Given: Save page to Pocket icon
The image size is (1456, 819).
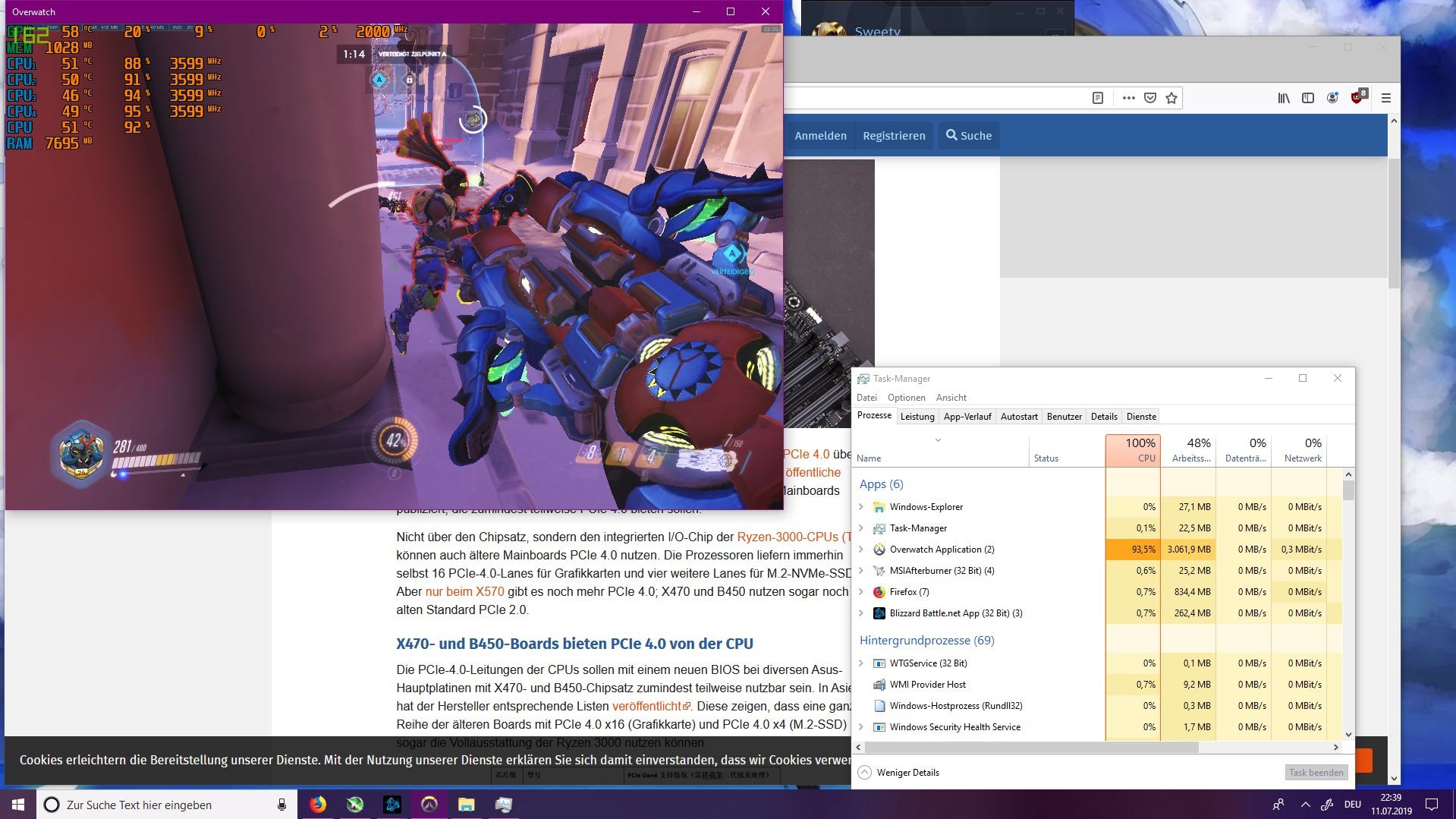Looking at the screenshot, I should (1150, 98).
